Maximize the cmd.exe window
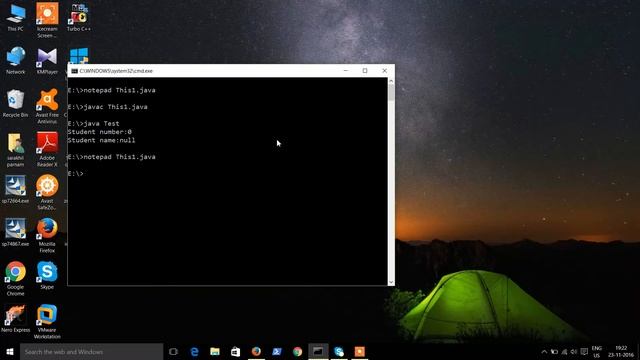This screenshot has height=360, width=640. (x=365, y=71)
